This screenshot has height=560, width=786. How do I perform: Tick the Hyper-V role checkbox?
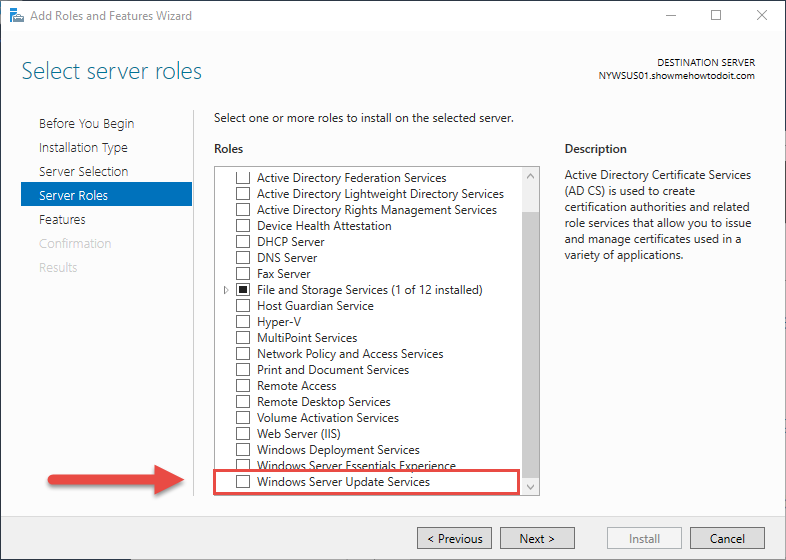(x=243, y=322)
